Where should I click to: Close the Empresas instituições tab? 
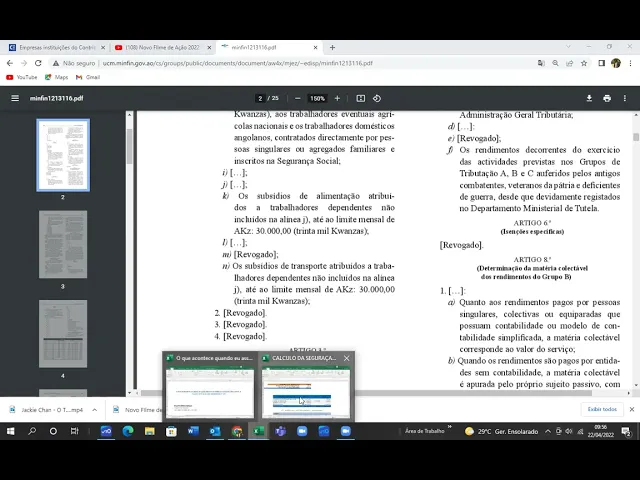[x=103, y=48]
